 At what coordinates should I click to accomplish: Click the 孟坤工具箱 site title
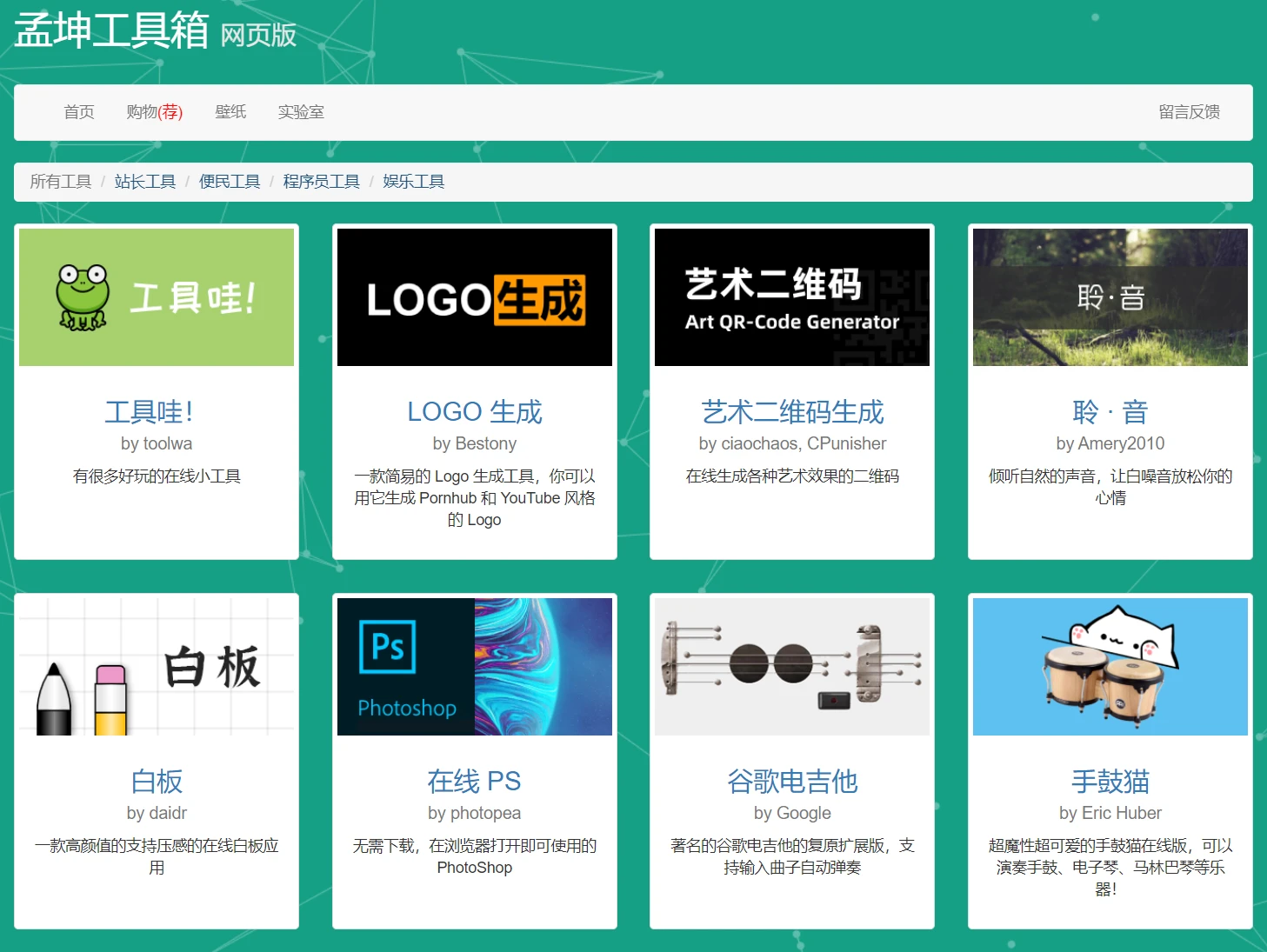click(x=111, y=30)
